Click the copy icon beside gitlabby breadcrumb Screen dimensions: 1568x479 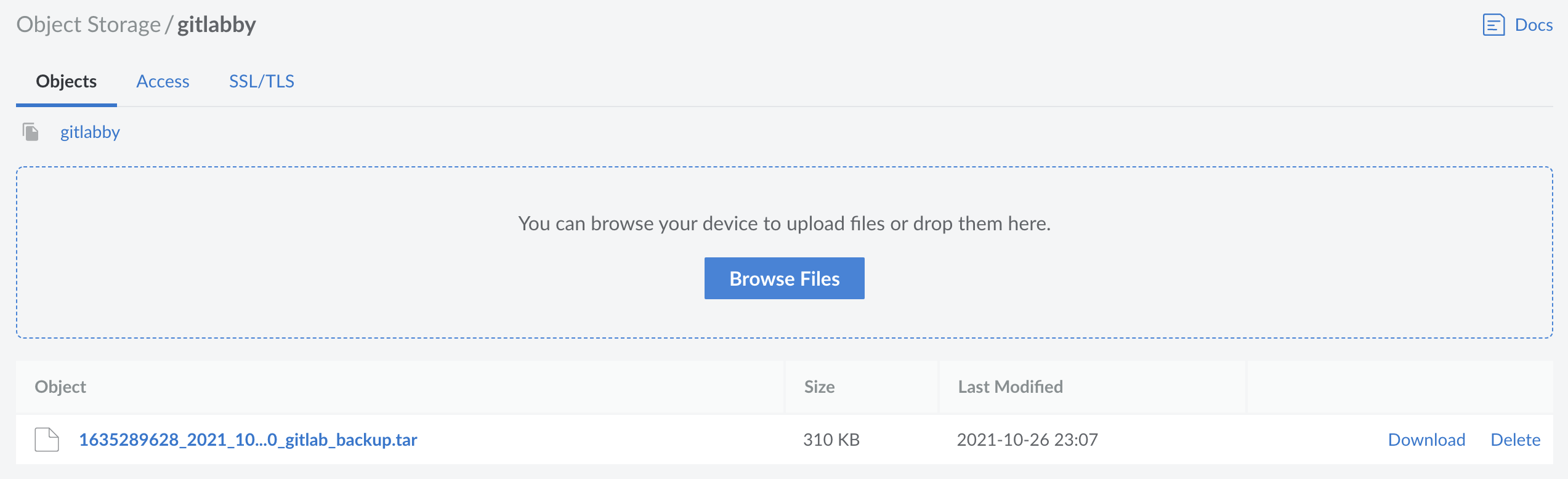(30, 131)
